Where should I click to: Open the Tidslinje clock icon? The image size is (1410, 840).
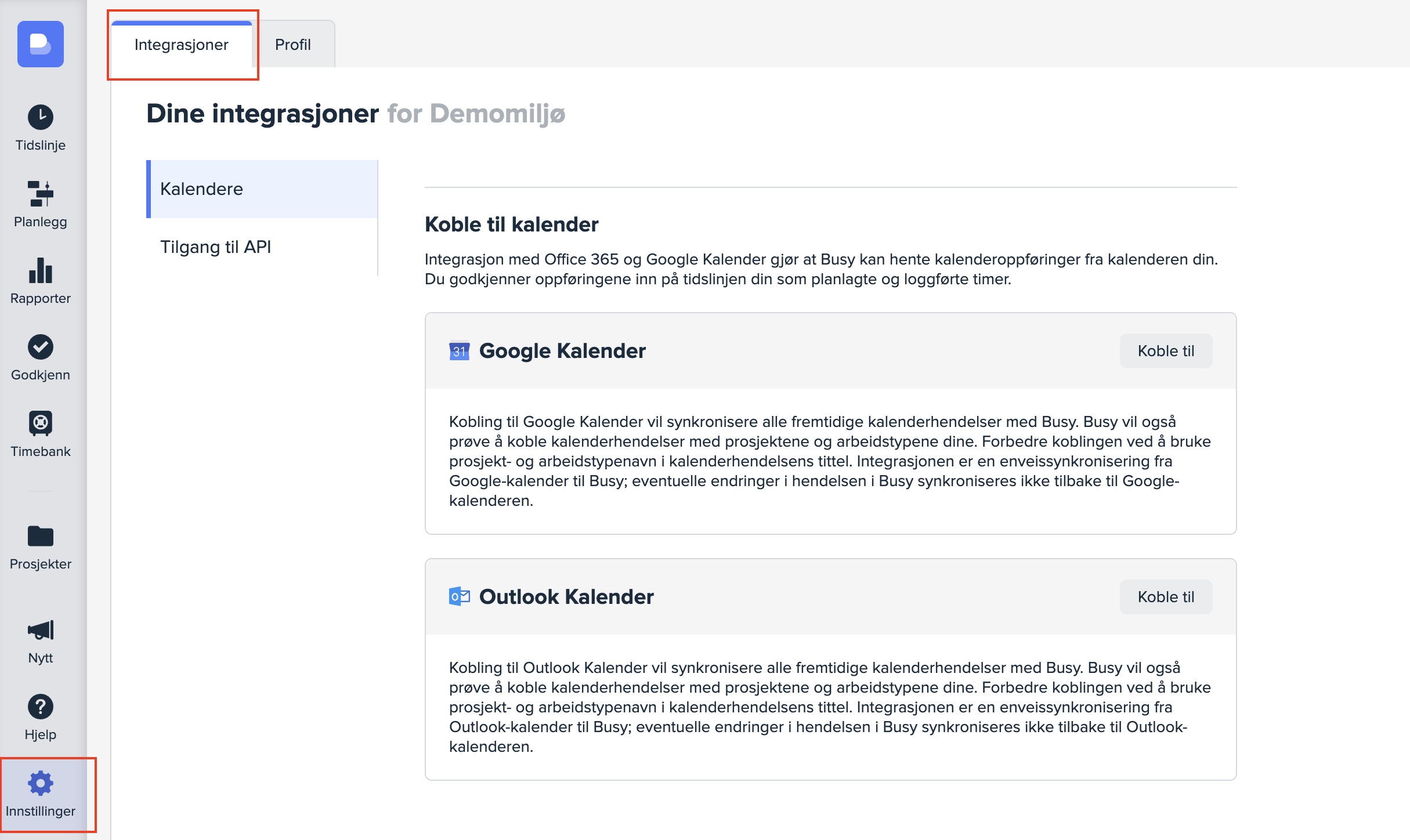pyautogui.click(x=40, y=117)
